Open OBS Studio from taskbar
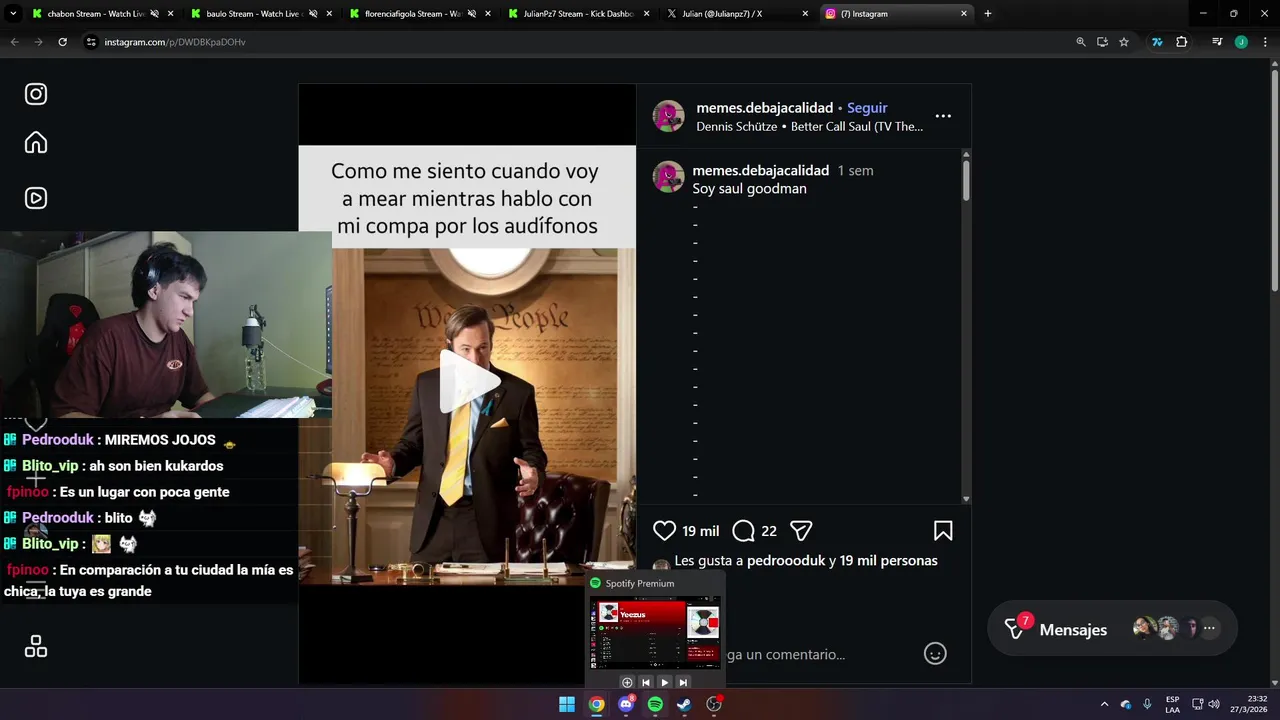This screenshot has height=720, width=1280. click(x=714, y=704)
